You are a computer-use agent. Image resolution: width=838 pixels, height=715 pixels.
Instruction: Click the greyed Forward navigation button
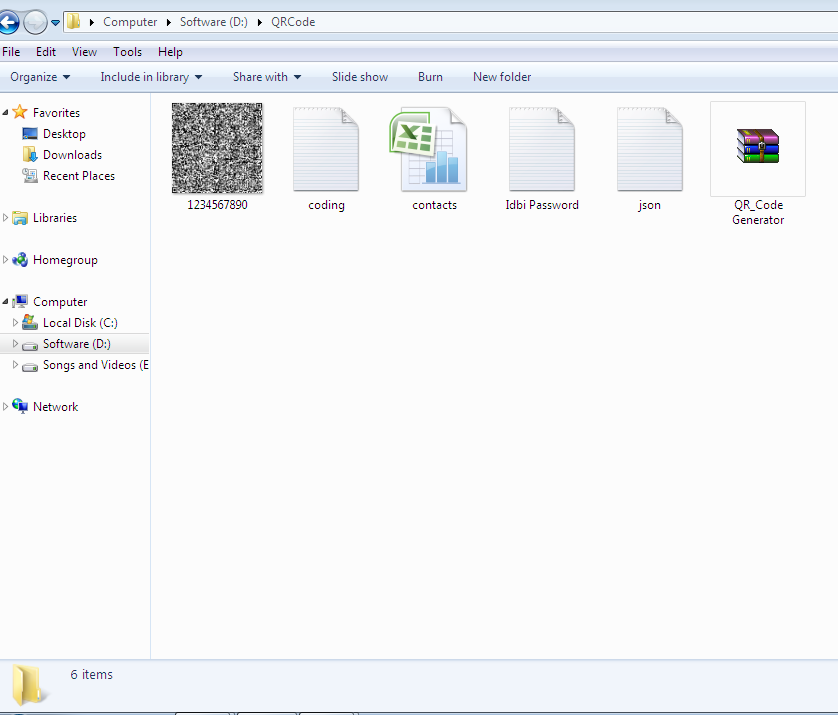tap(35, 22)
